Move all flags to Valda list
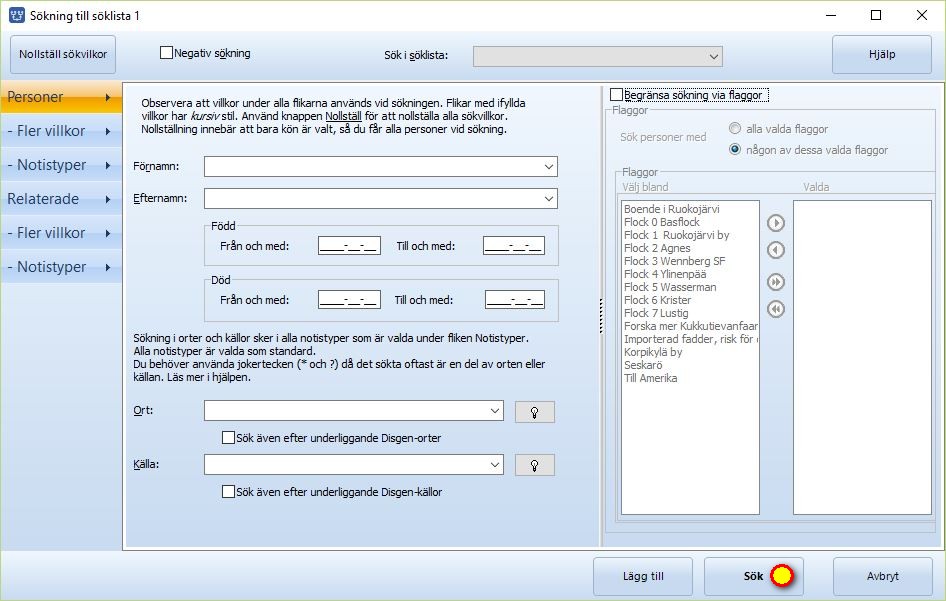946x601 pixels. coord(776,282)
